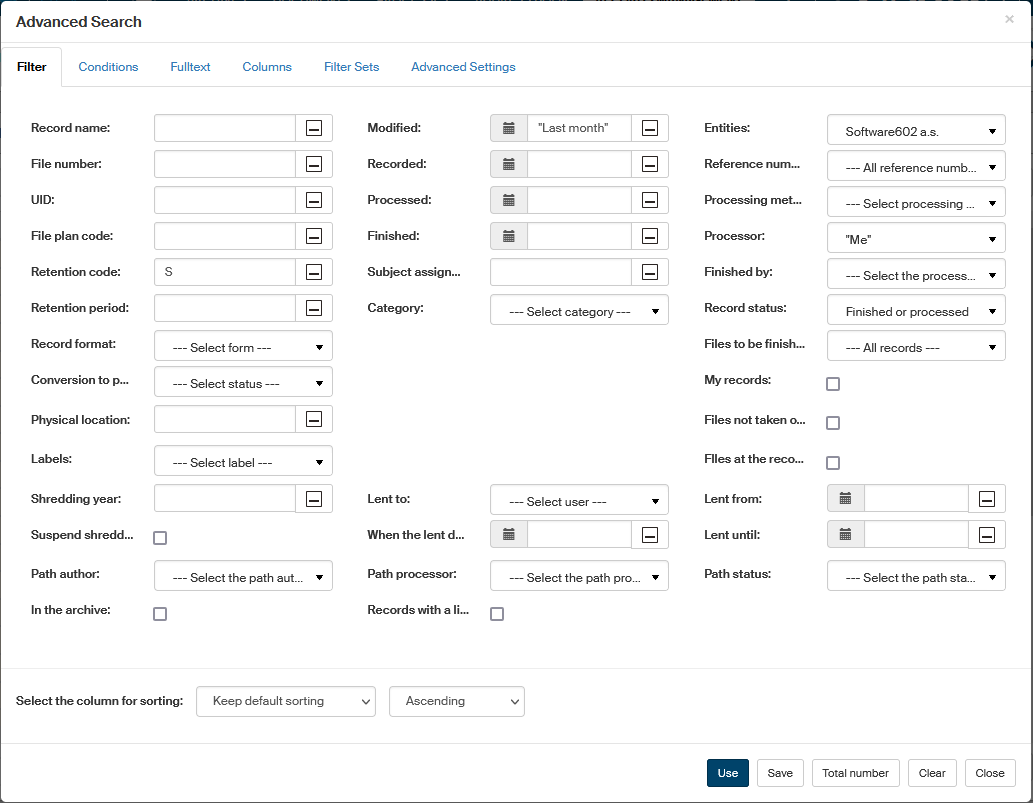Click the calendar icon beside Modified field
Screen dimensions: 1033x803
point(509,128)
